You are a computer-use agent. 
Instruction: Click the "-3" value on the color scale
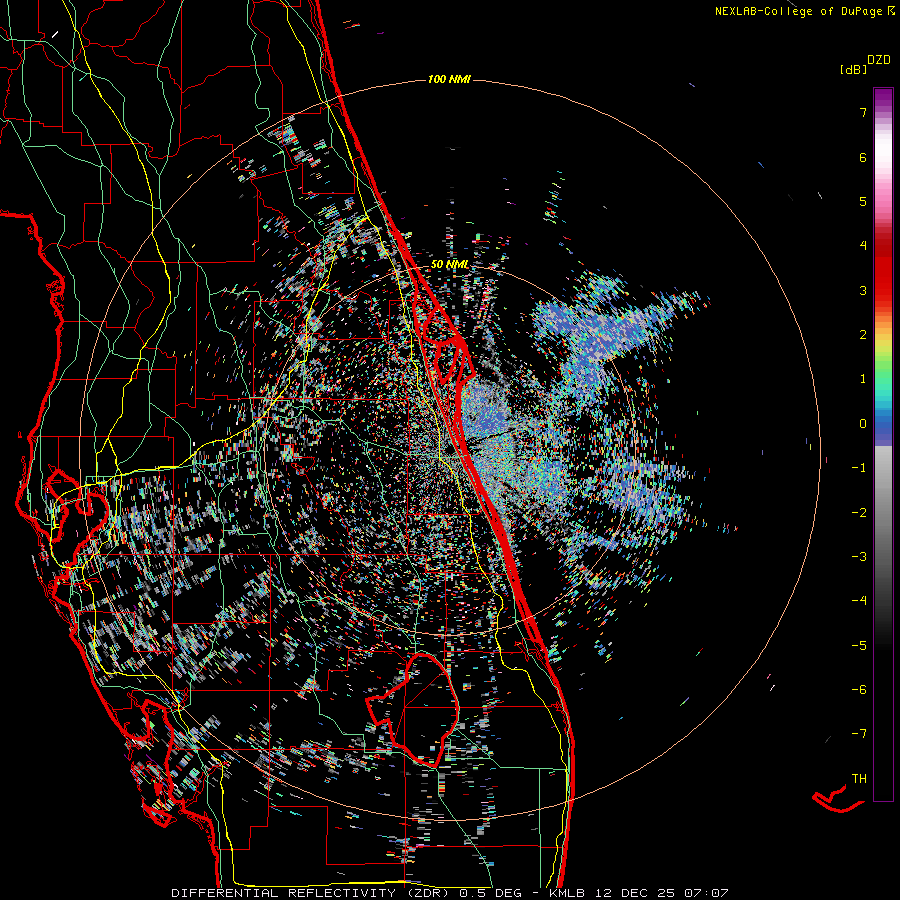click(859, 557)
